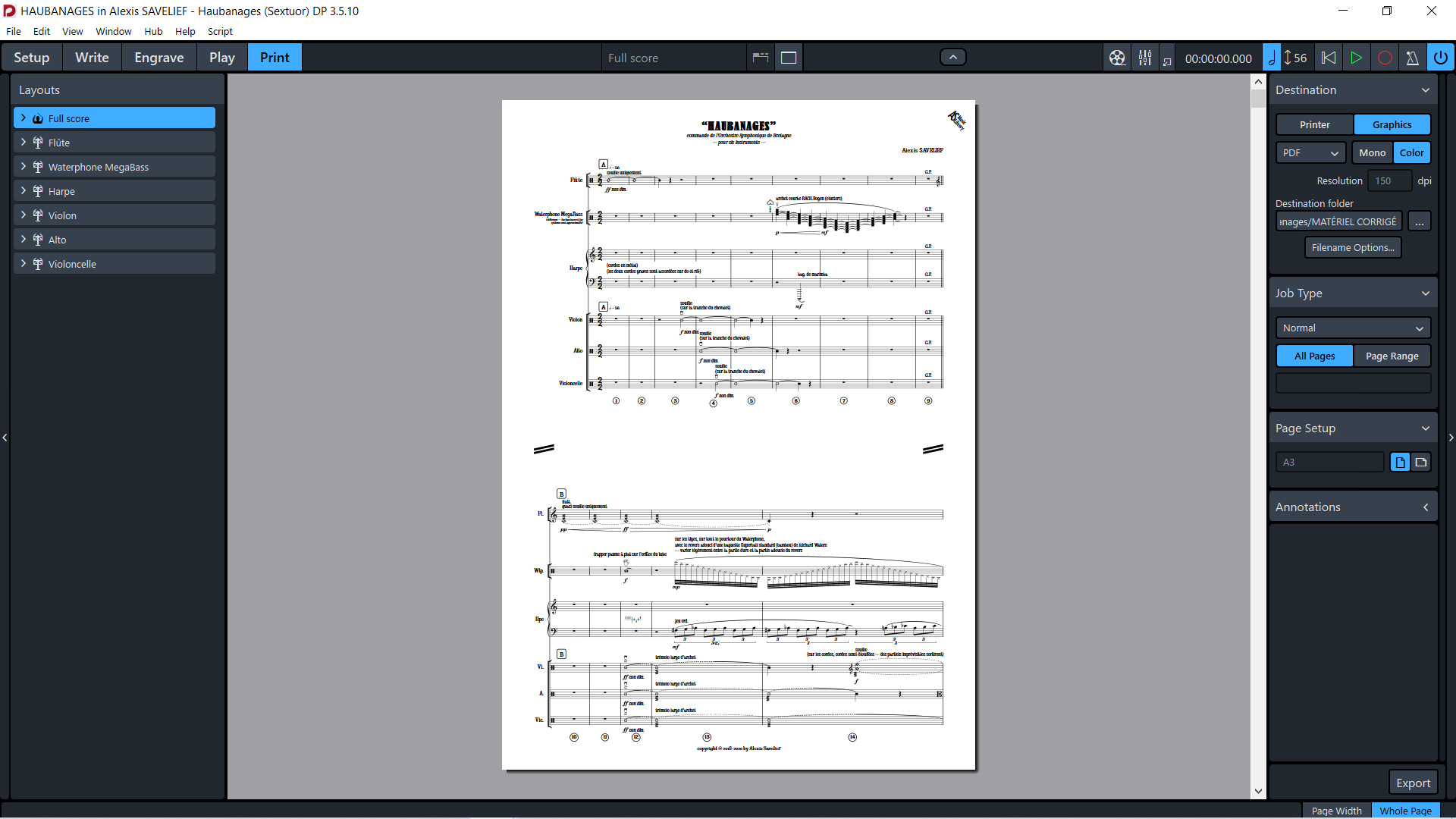Collapse the toolbar with the up-chevron button
This screenshot has height=819, width=1456.
pos(953,57)
